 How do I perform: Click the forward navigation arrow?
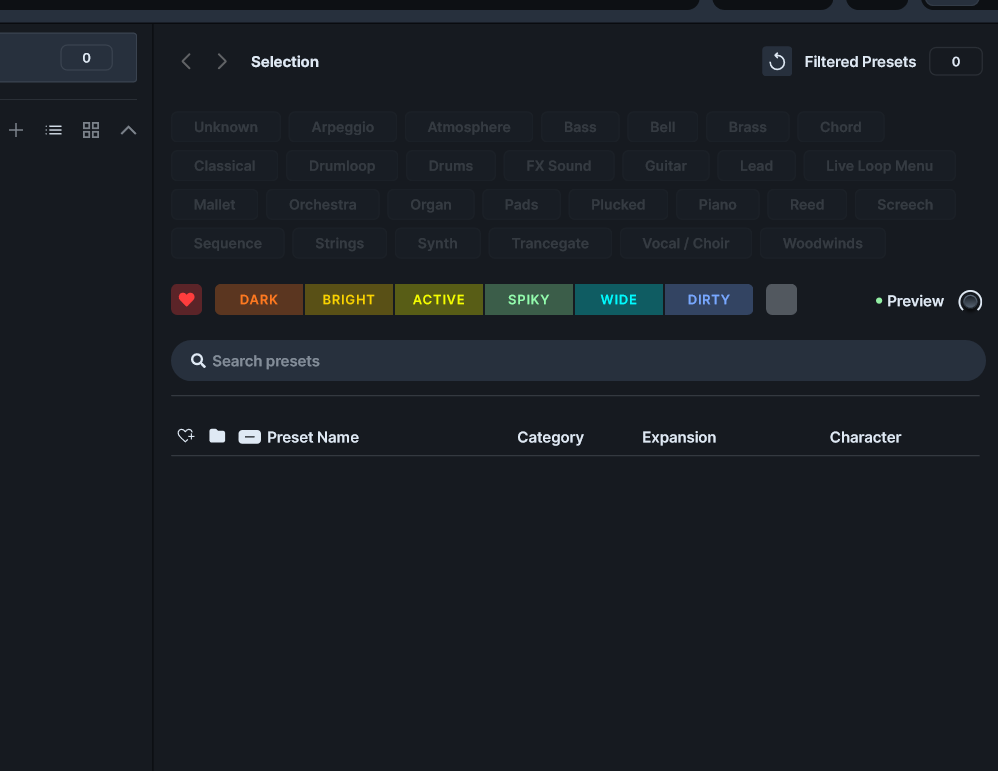pos(222,62)
